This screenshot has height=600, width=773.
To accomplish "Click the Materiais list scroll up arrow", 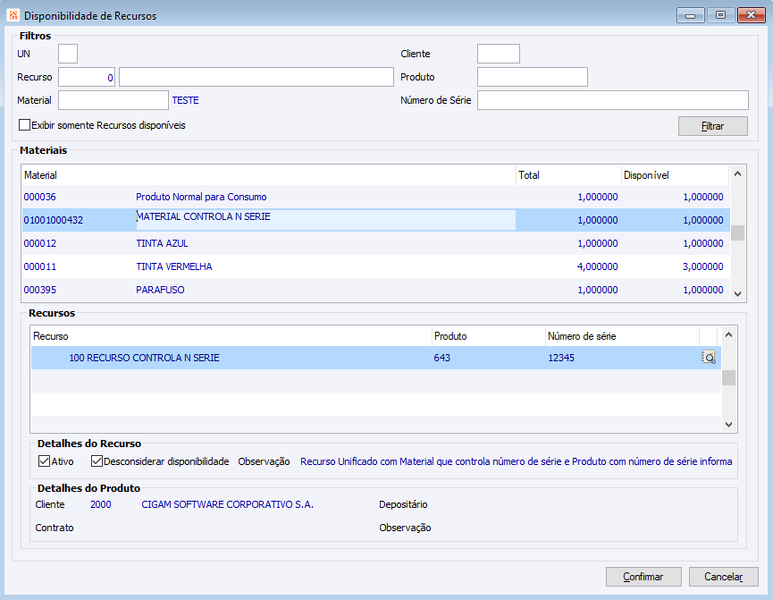I will pos(738,174).
